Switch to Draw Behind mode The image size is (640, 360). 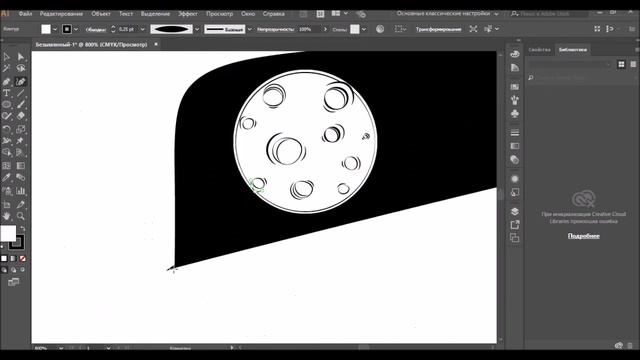click(13, 270)
